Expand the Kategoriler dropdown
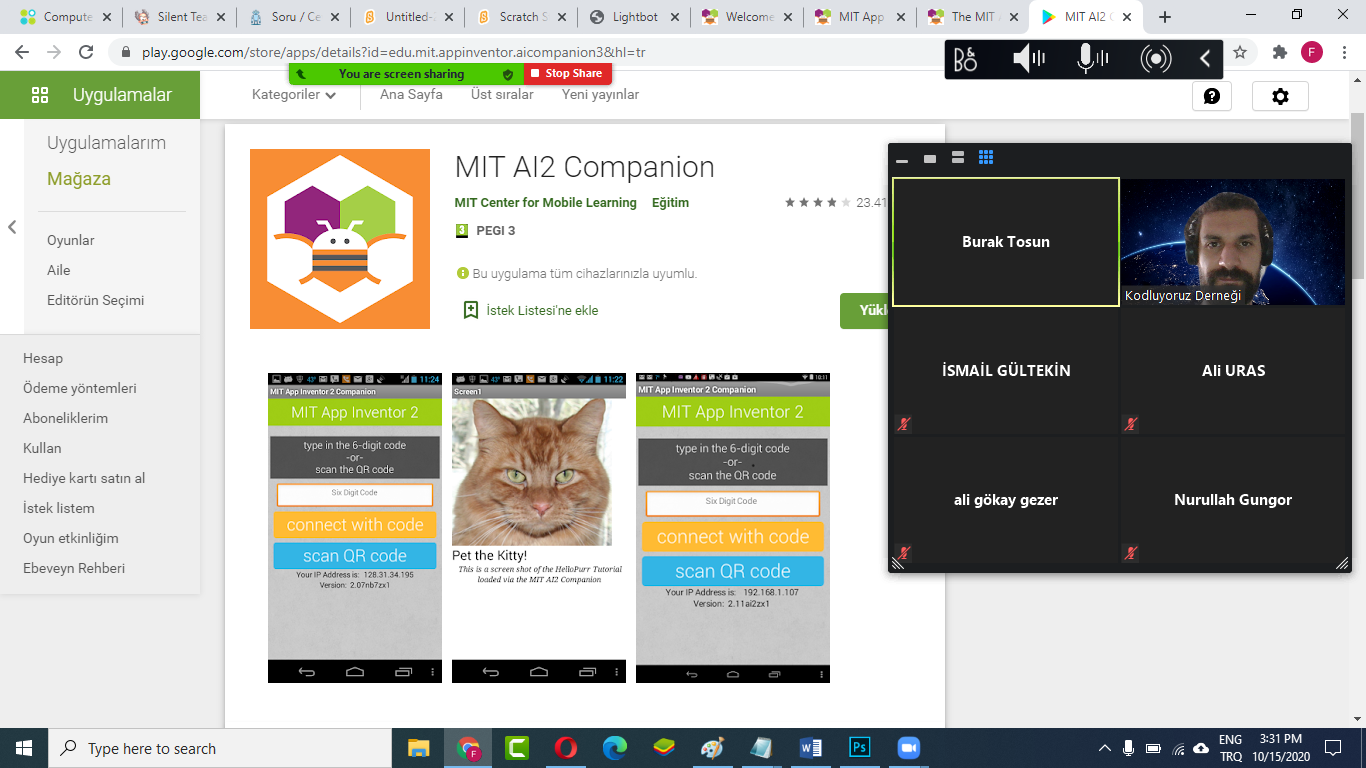This screenshot has width=1366, height=768. pos(294,95)
